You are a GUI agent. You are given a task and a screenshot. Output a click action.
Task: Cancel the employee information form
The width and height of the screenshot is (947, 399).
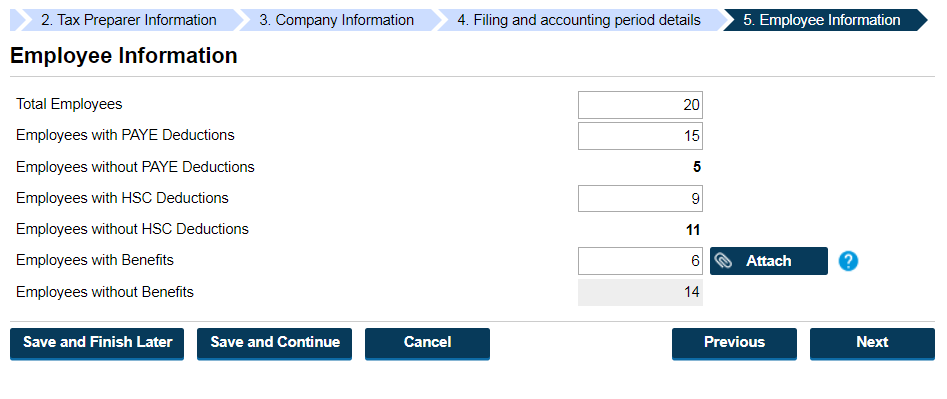coord(427,343)
